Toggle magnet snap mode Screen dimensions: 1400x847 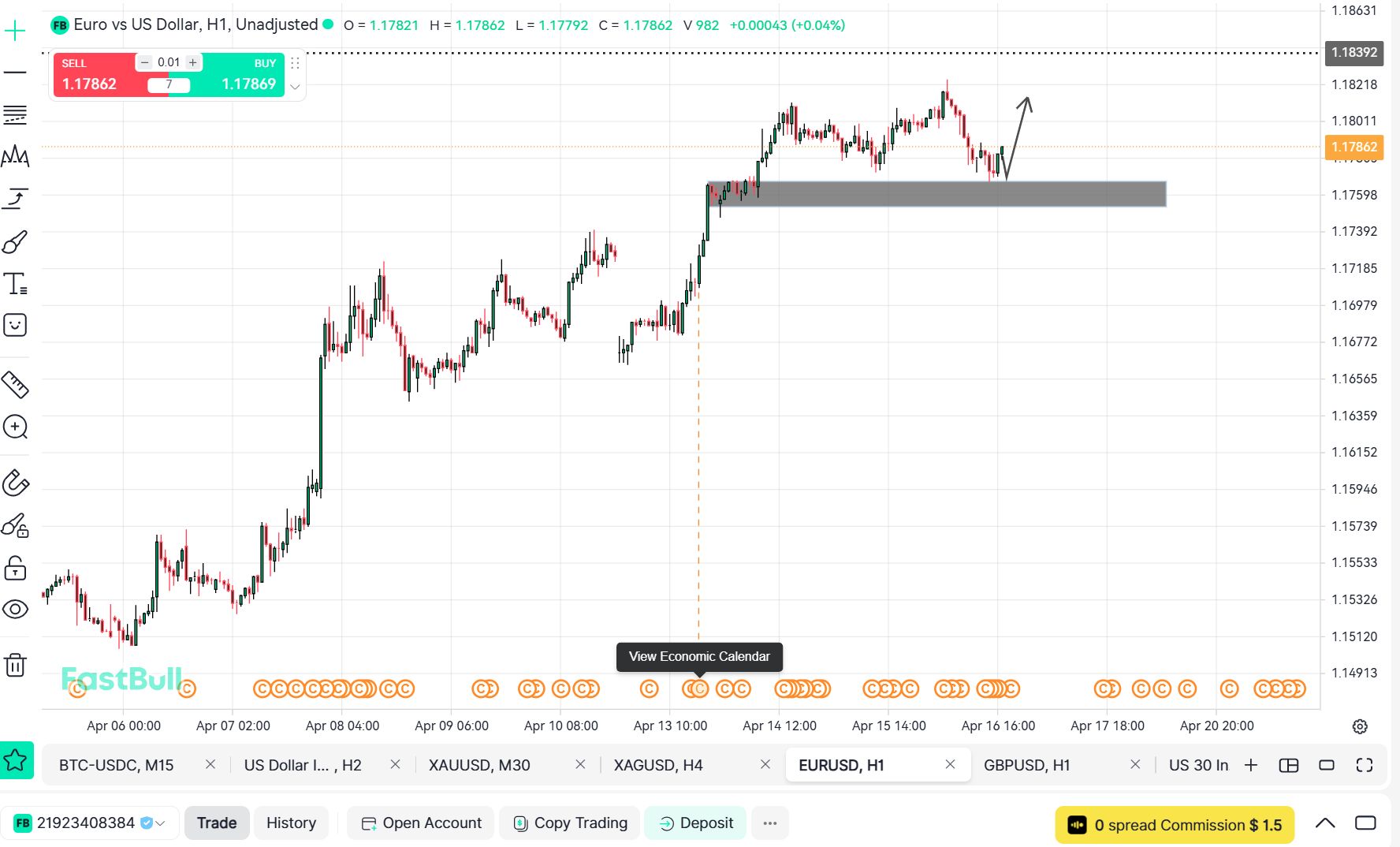coord(15,482)
